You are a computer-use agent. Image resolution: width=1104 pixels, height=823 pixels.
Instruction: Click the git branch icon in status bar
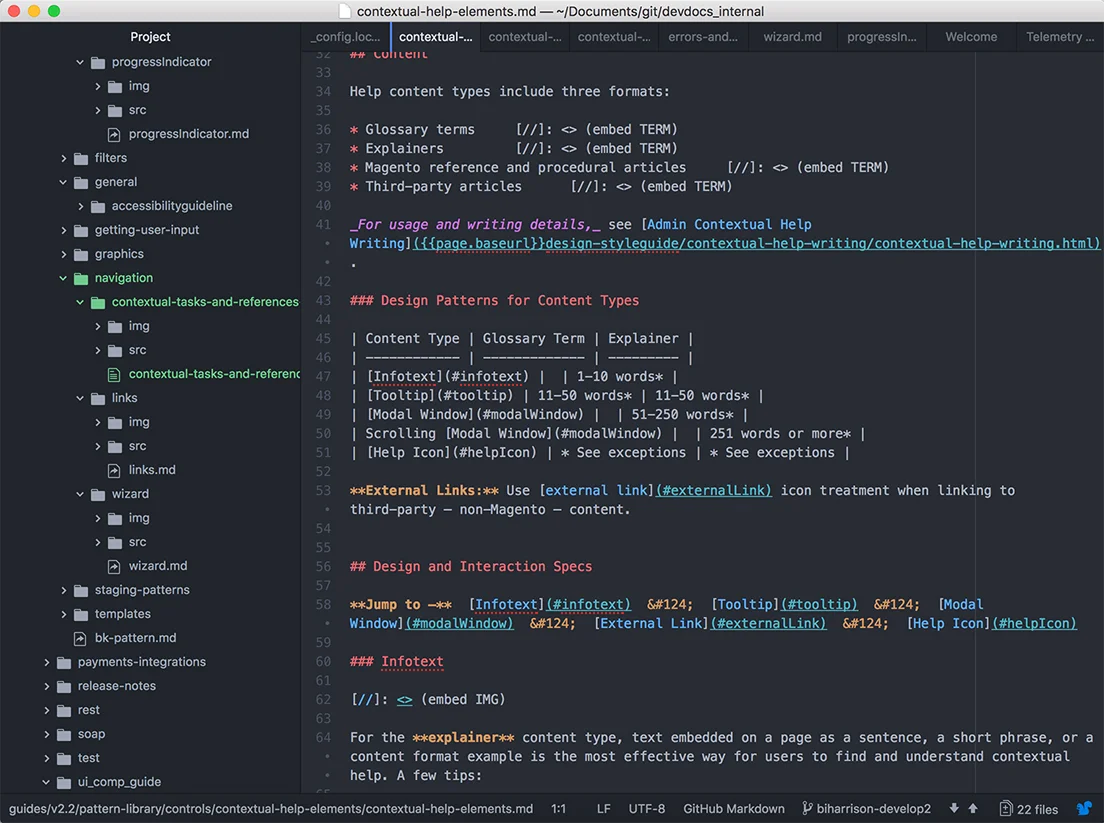coord(808,808)
